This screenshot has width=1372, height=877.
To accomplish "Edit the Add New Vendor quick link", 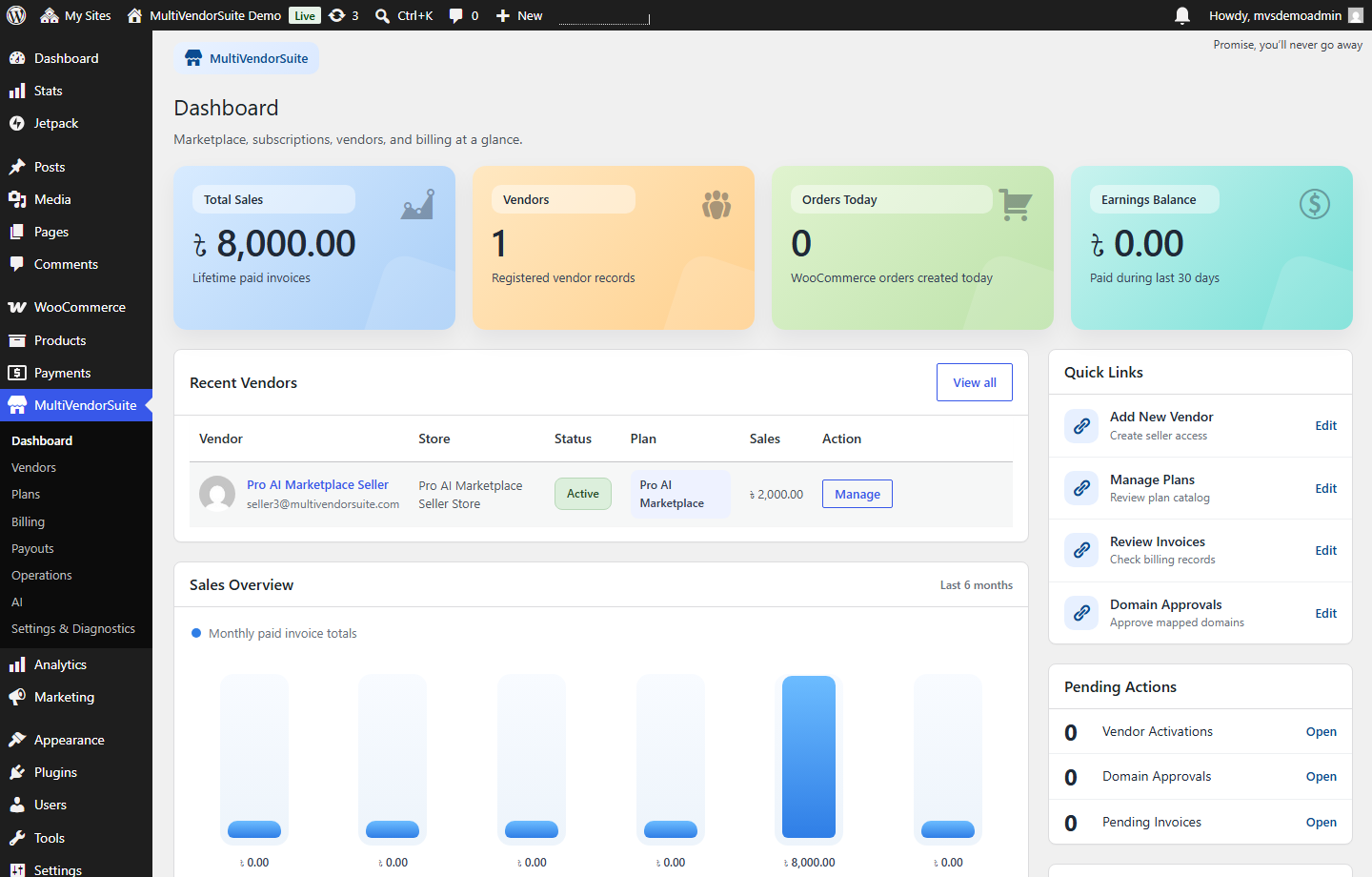I will point(1326,425).
